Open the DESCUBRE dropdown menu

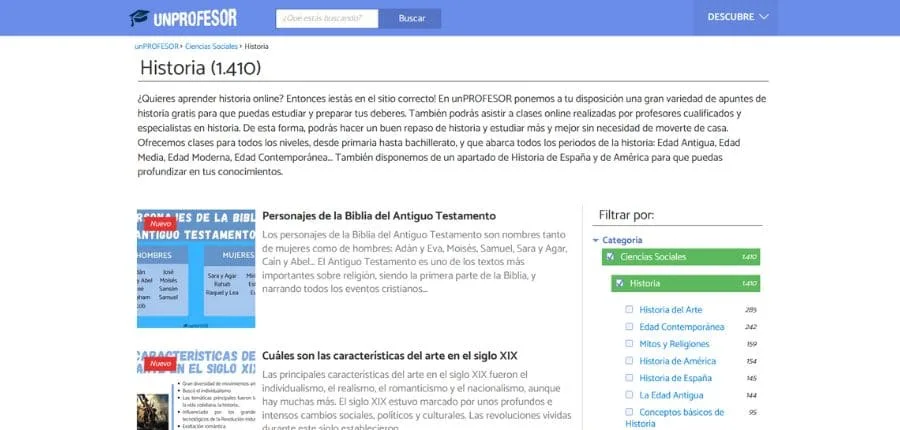click(x=737, y=17)
